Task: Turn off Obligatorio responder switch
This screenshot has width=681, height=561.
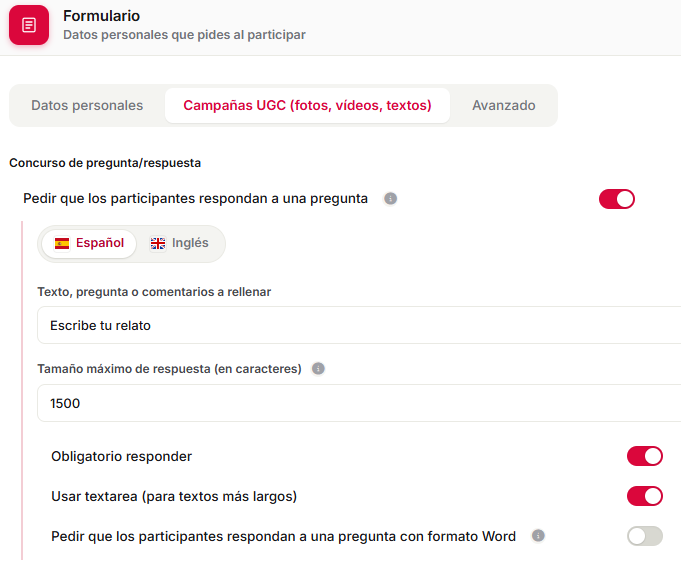Action: coord(645,456)
